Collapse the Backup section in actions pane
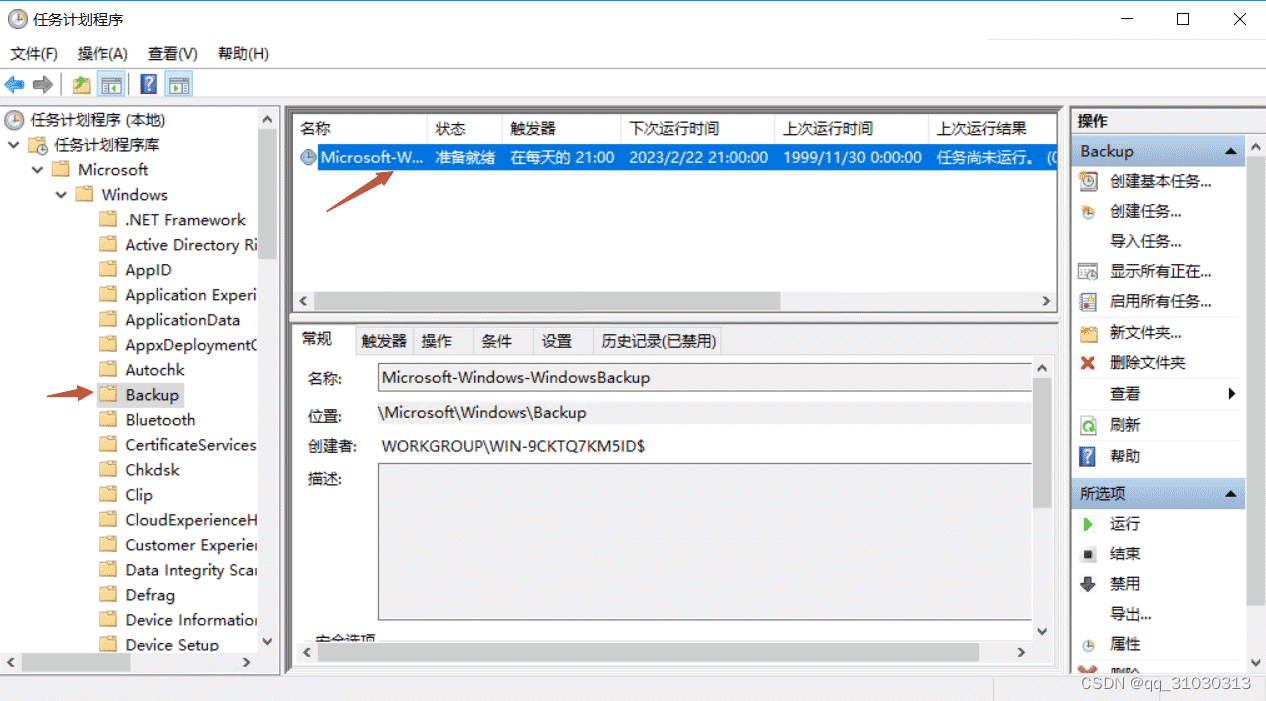 [1232, 151]
